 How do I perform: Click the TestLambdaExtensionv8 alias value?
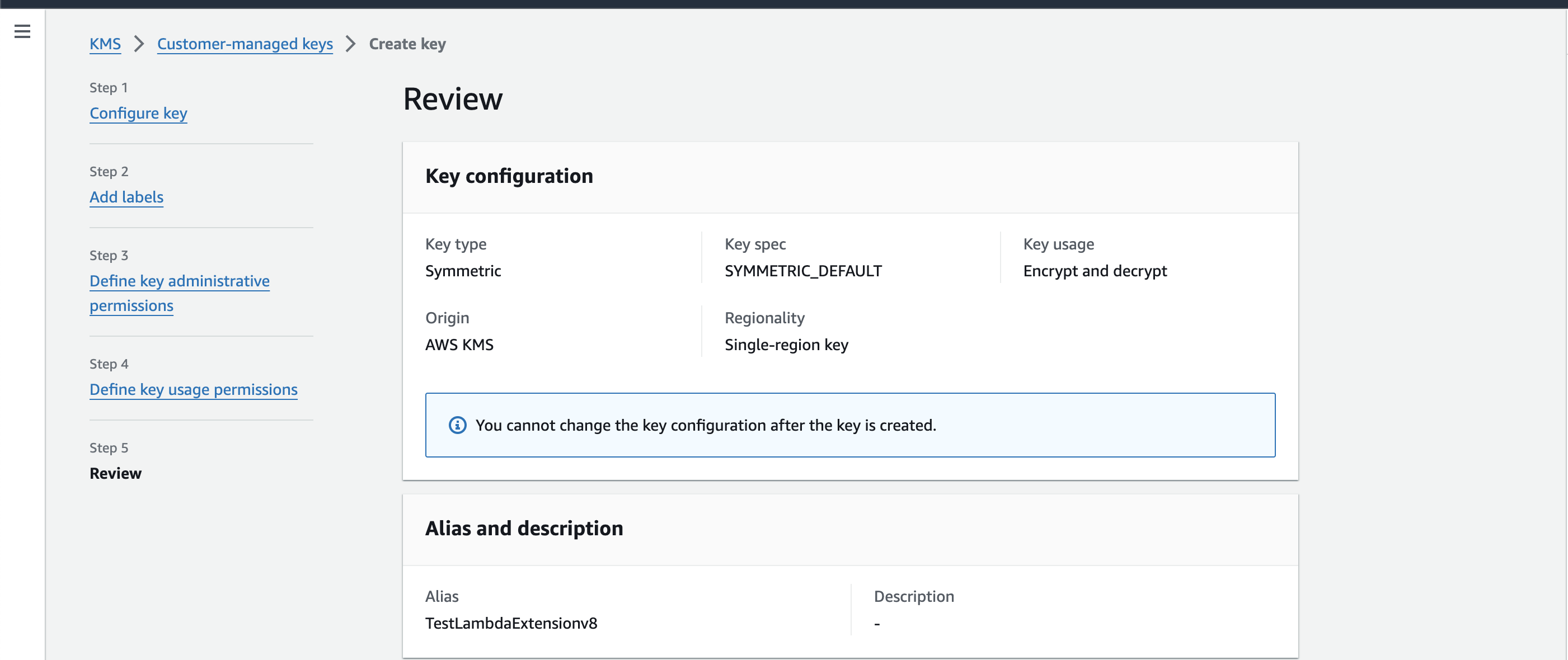(511, 623)
